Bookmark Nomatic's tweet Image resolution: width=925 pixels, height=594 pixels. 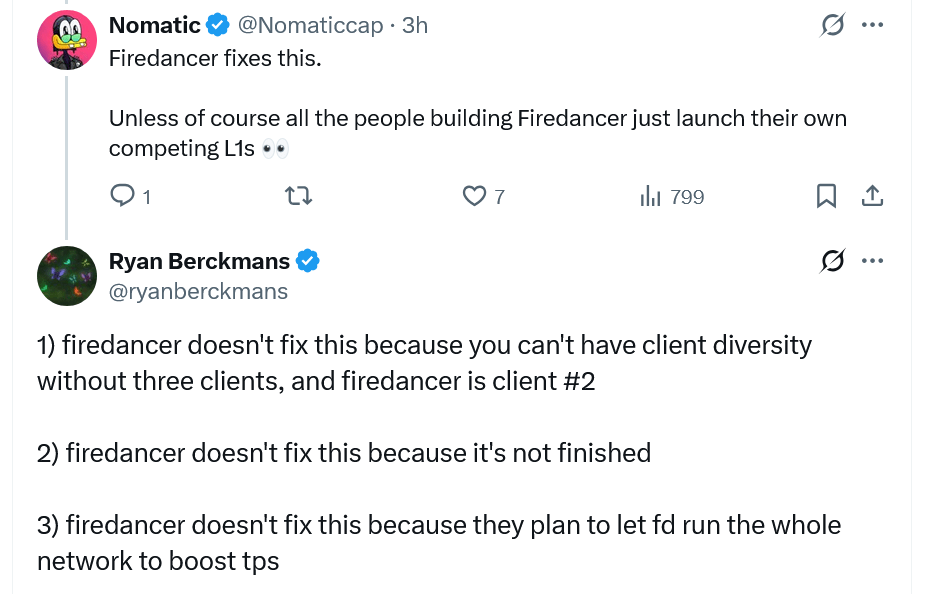pos(827,197)
